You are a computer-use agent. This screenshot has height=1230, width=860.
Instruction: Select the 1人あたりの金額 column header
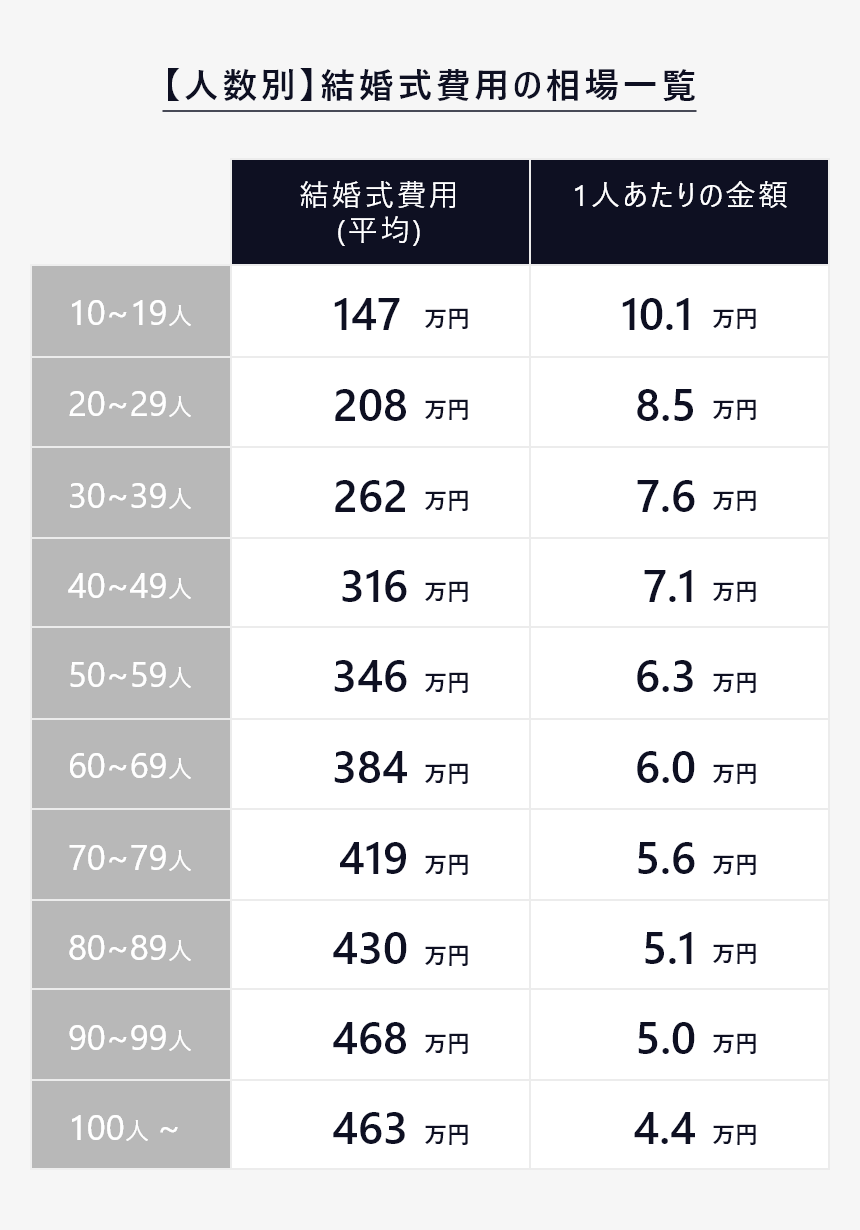679,196
